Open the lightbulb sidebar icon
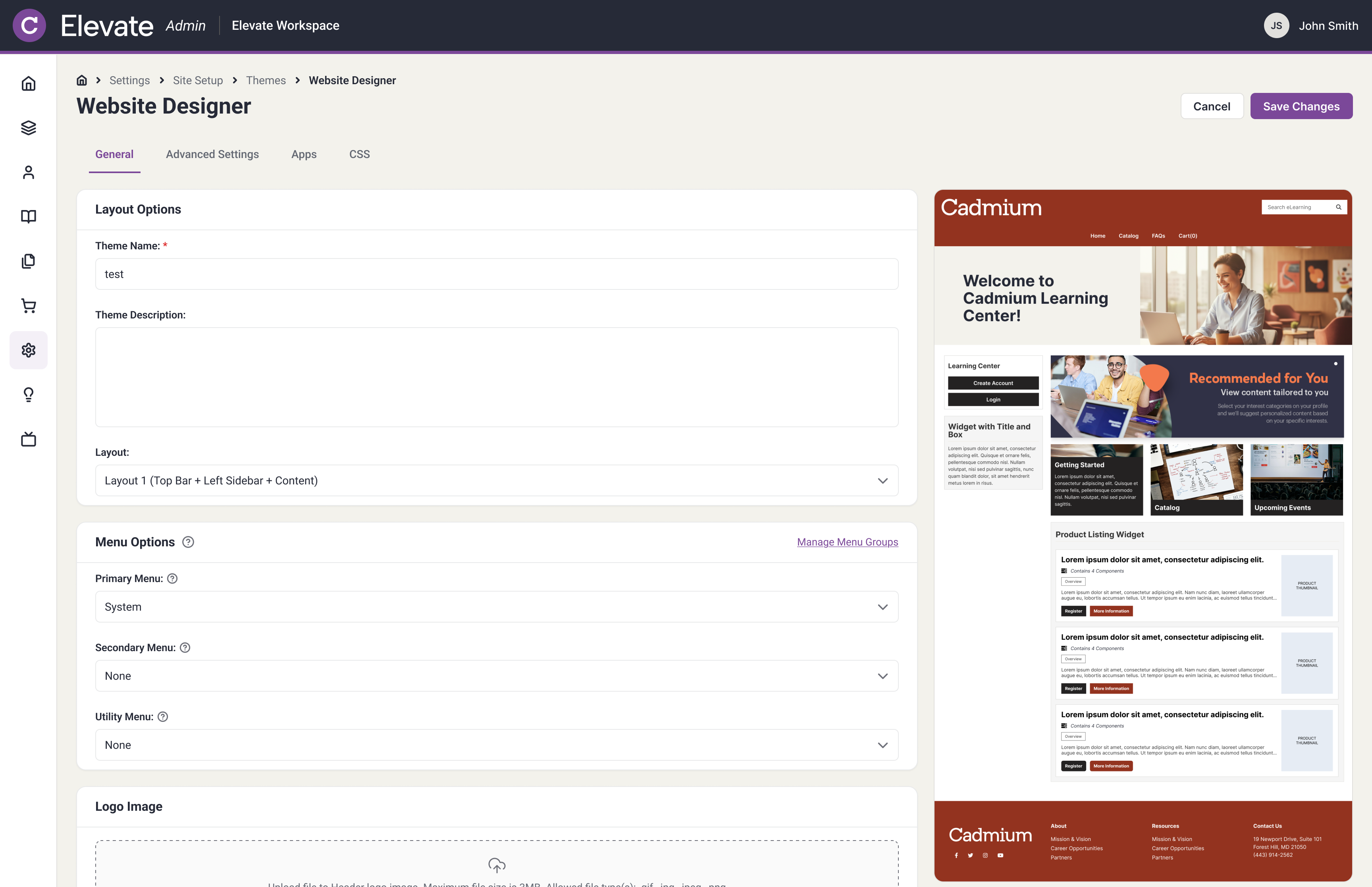The height and width of the screenshot is (887, 1372). [x=28, y=395]
